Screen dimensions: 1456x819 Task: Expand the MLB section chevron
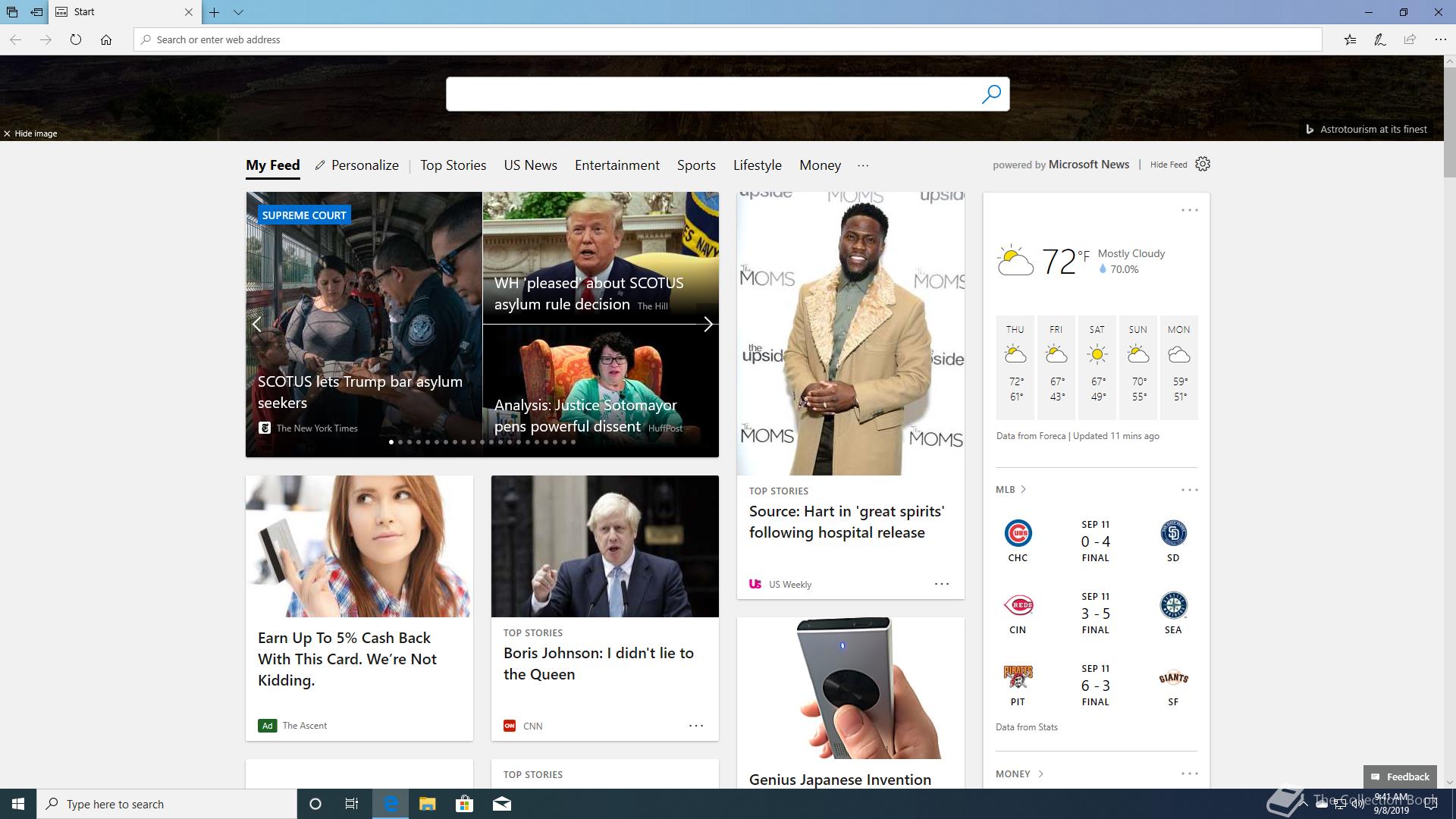(1023, 490)
